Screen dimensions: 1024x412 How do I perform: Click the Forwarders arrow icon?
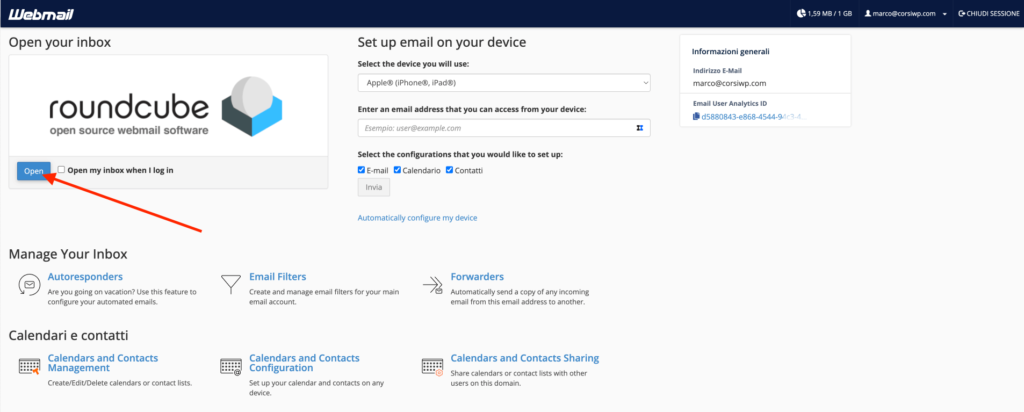coord(433,285)
